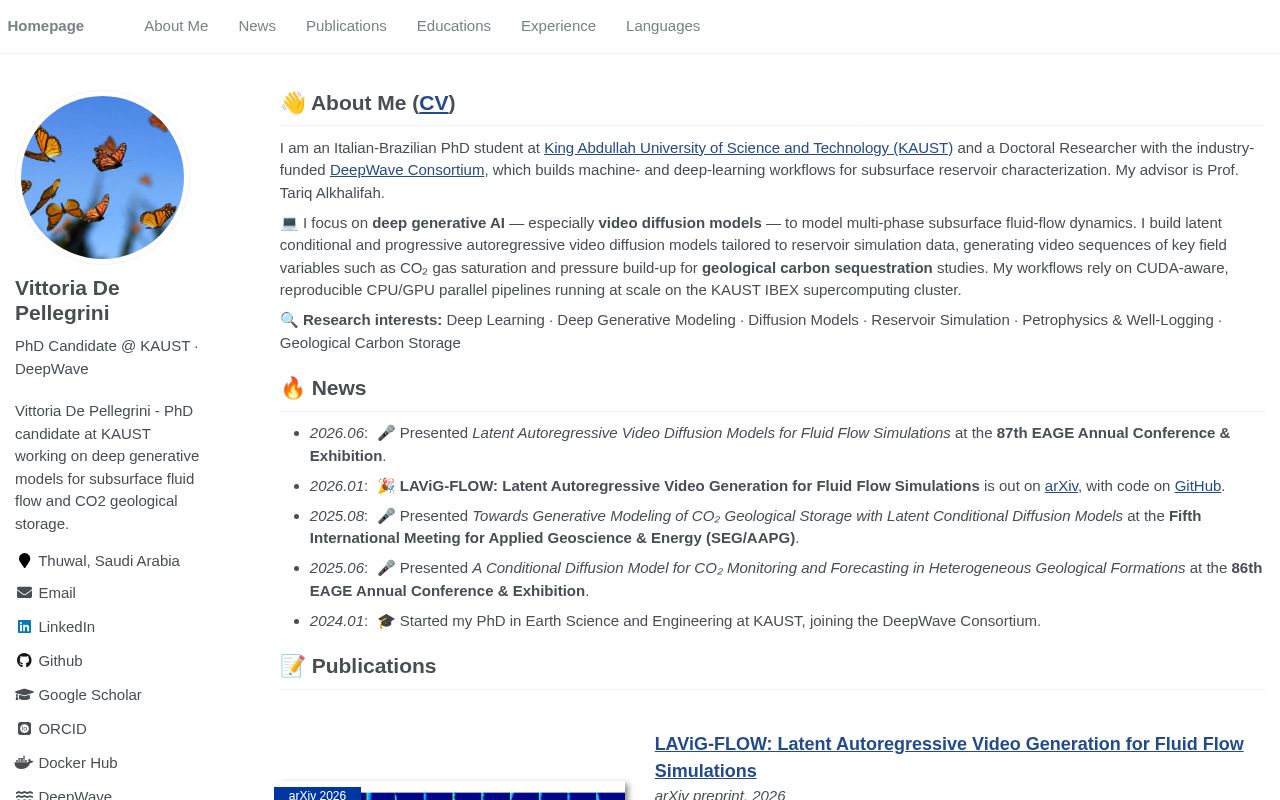Image resolution: width=1280 pixels, height=800 pixels.
Task: Click the Homepage site title
Action: tap(46, 26)
